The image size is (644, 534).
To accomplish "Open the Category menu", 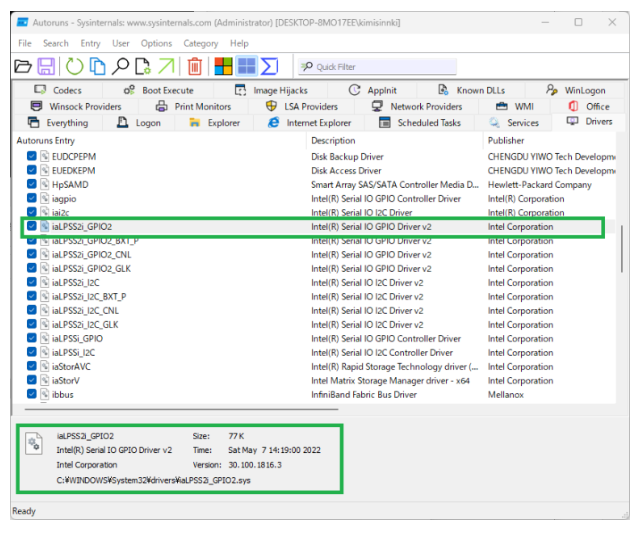I will click(201, 43).
